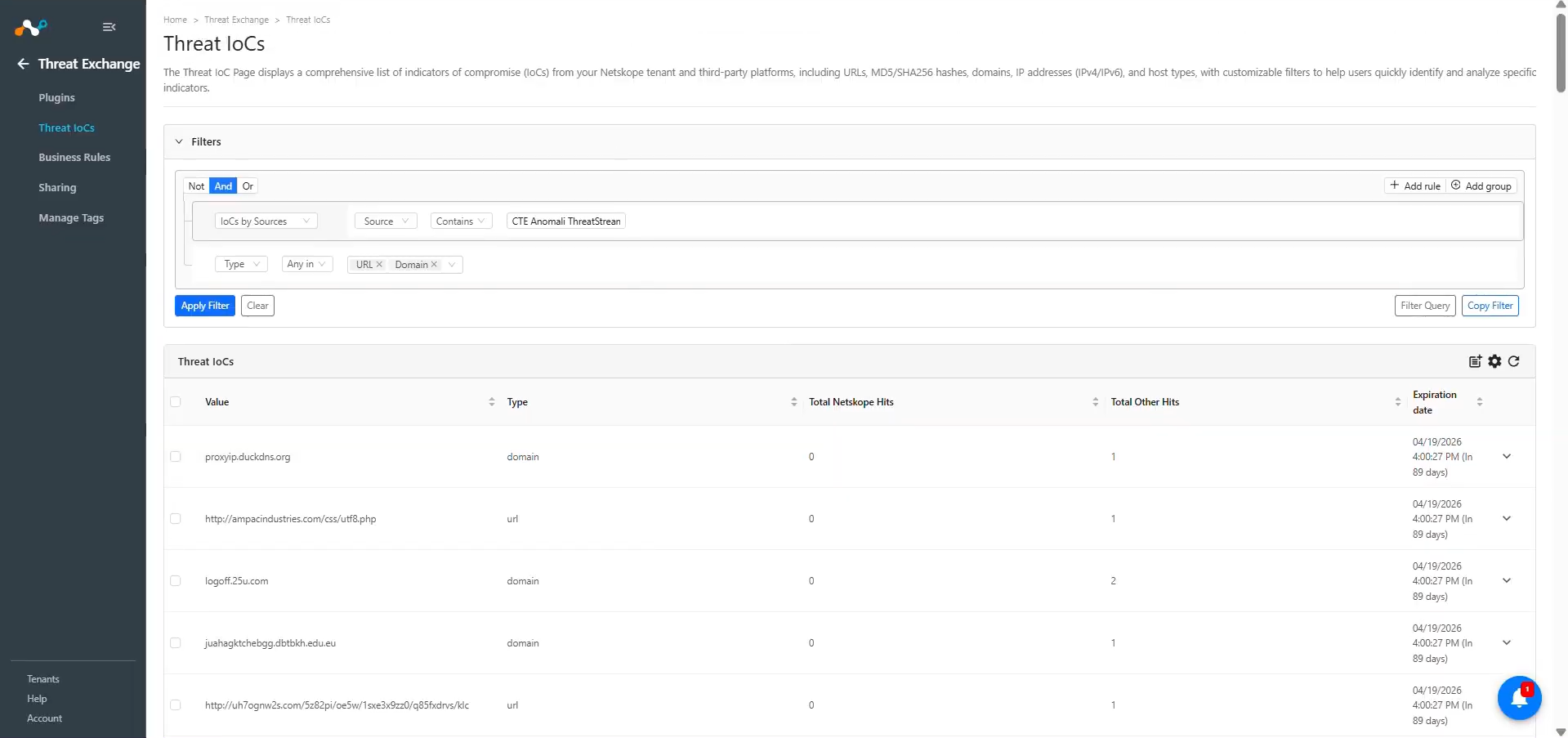Sort by Total Netskope Hits column
This screenshot has width=1568, height=738.
(1095, 402)
